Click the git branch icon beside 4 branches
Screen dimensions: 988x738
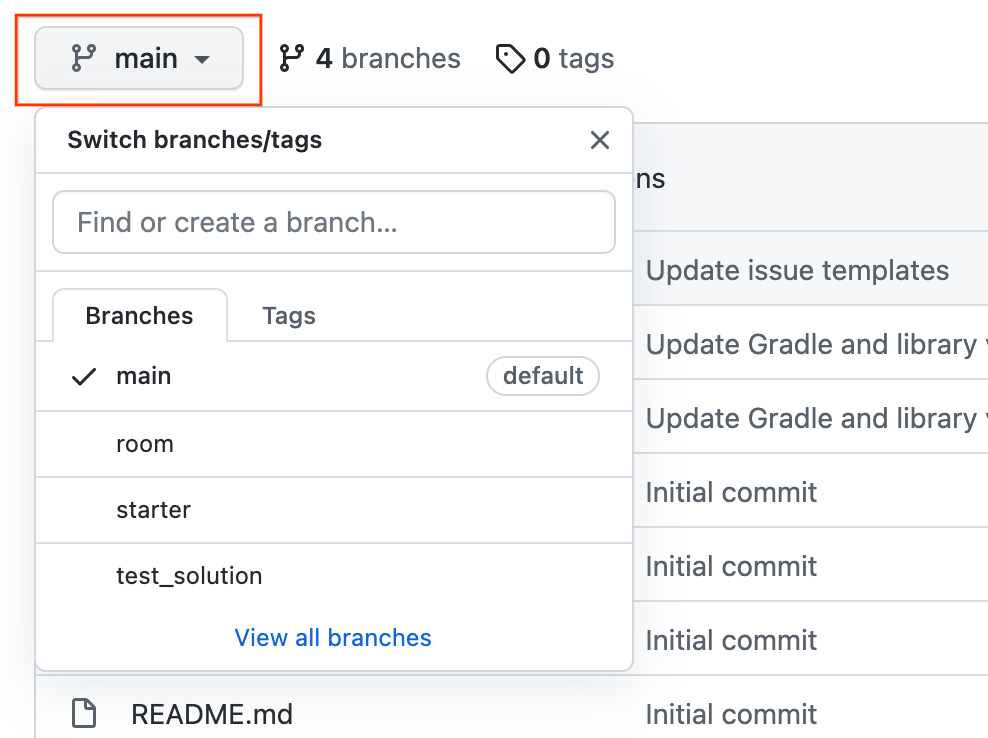tap(291, 59)
